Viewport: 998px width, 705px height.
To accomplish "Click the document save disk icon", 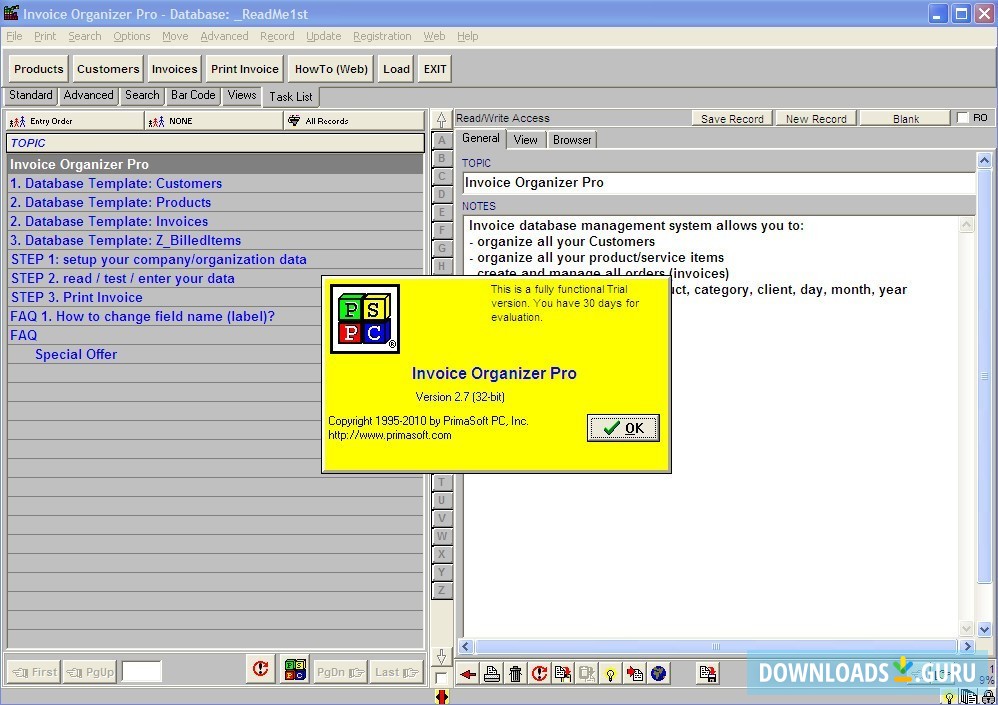I will 707,674.
